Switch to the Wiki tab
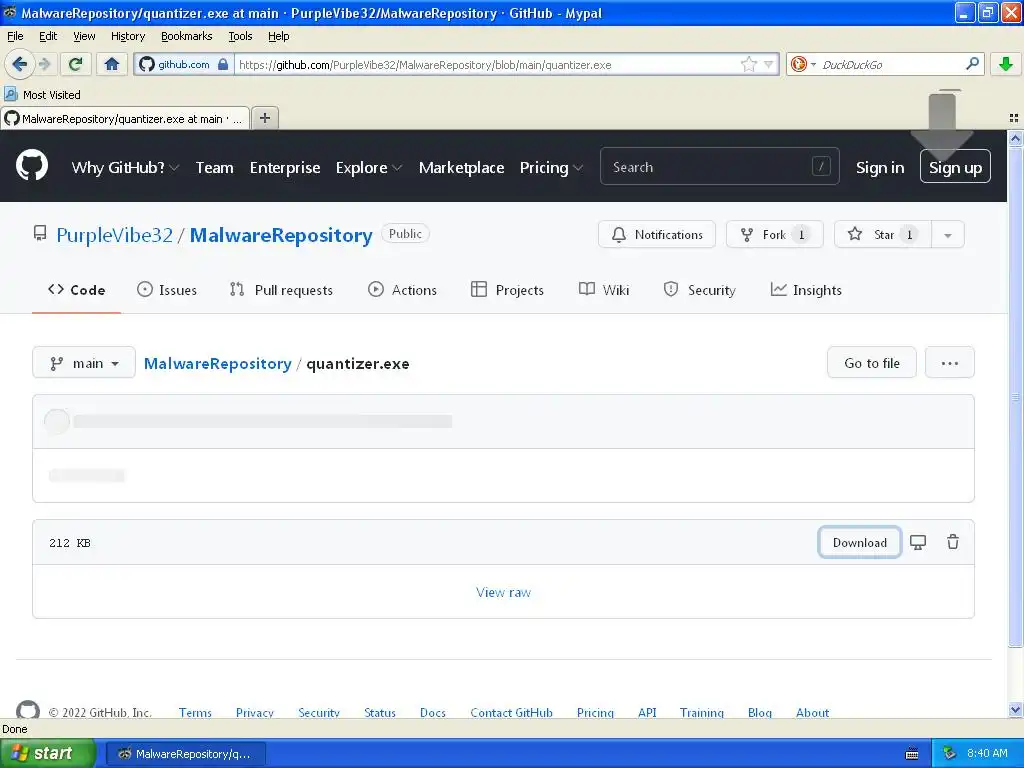This screenshot has width=1024, height=768. click(604, 290)
